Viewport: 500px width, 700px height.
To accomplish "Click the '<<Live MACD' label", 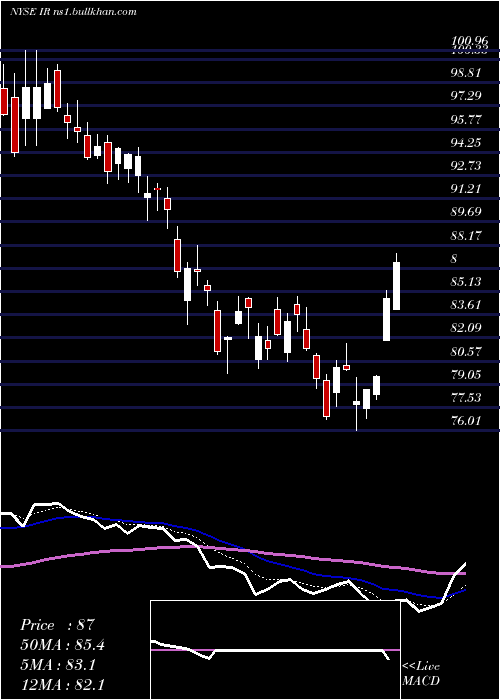I will (x=421, y=674).
